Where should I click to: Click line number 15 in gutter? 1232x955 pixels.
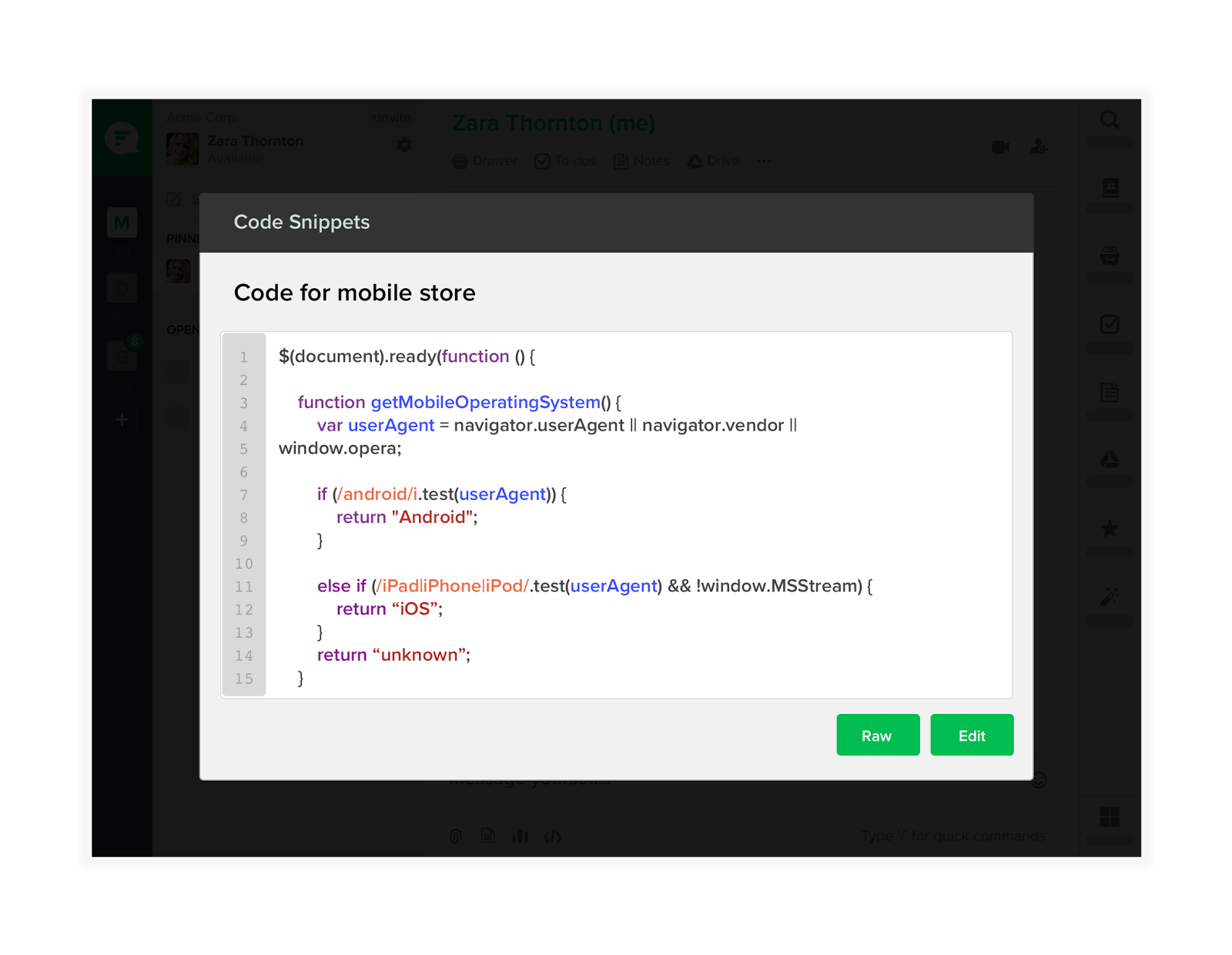click(244, 679)
